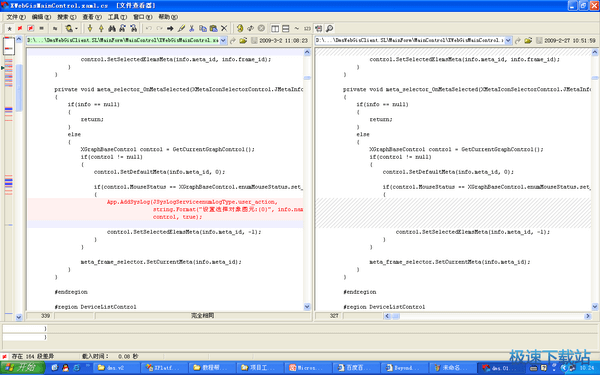Click the 存在 164 段差异 status text
Viewport: 600px width, 375px height.
pyautogui.click(x=33, y=356)
